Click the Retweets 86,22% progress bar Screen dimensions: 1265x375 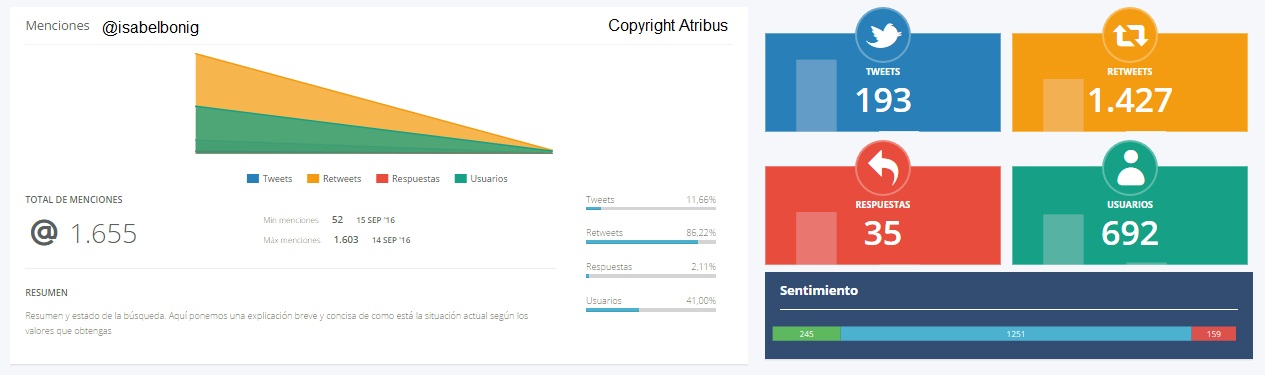pyautogui.click(x=651, y=241)
